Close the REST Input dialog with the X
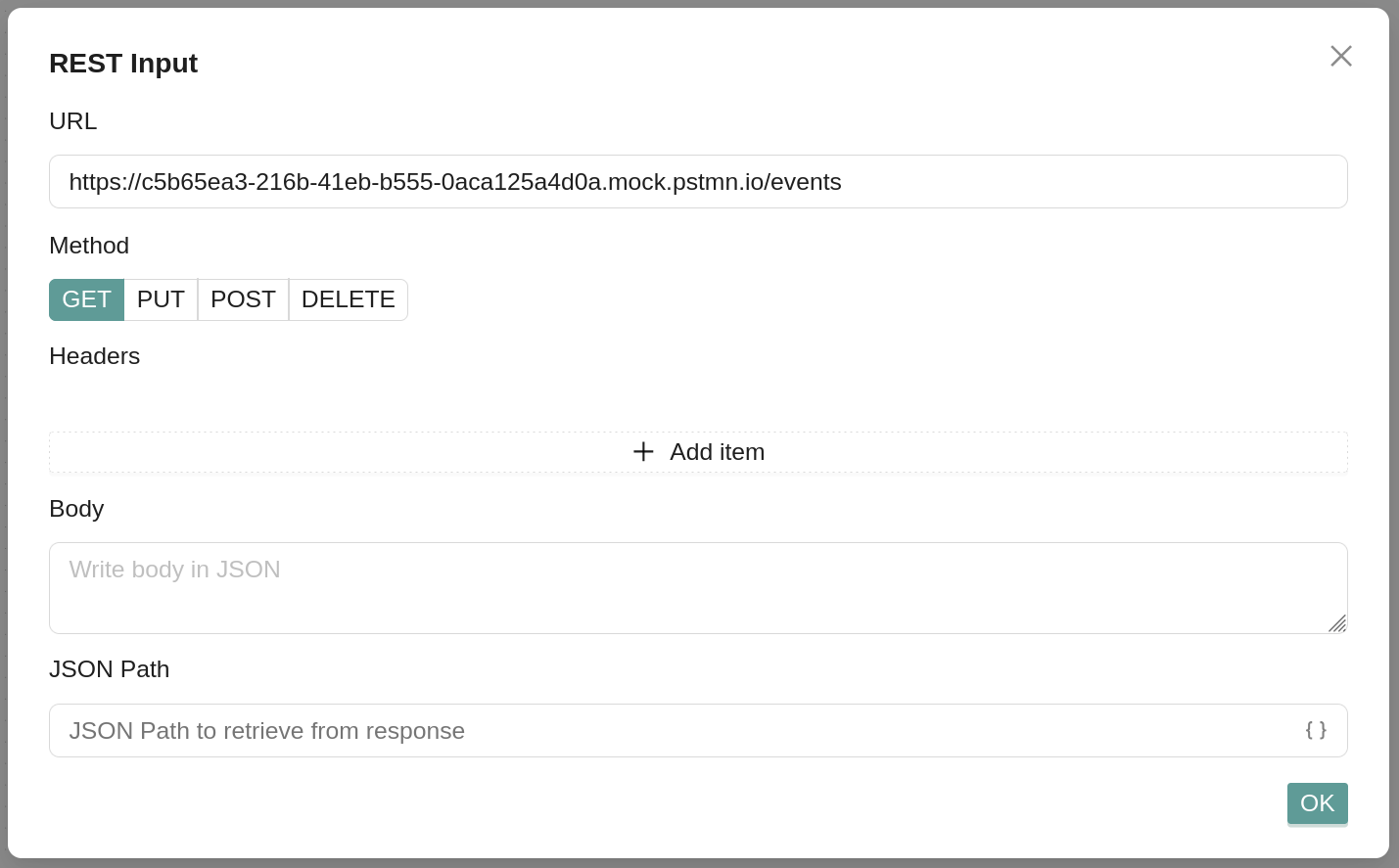 1340,56
